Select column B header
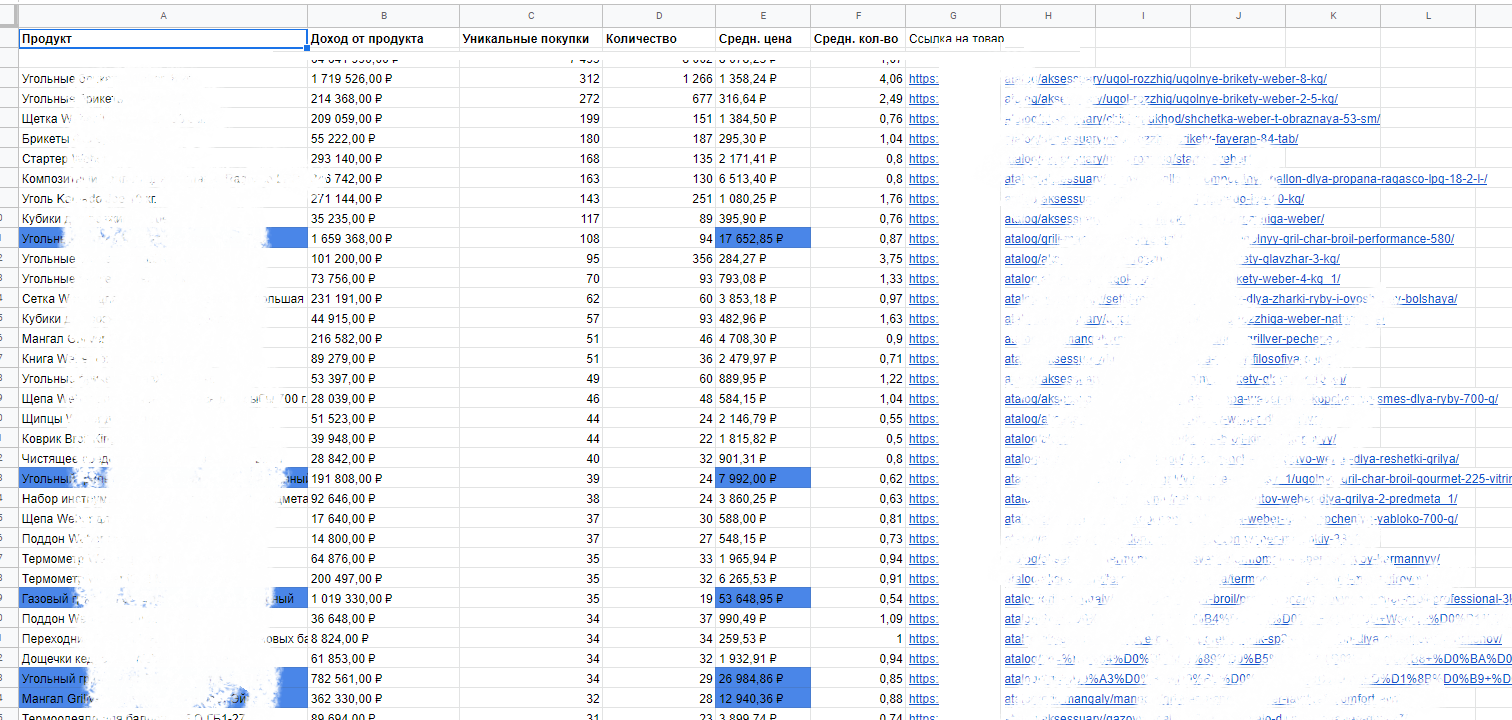The height and width of the screenshot is (720, 1512). pyautogui.click(x=383, y=15)
